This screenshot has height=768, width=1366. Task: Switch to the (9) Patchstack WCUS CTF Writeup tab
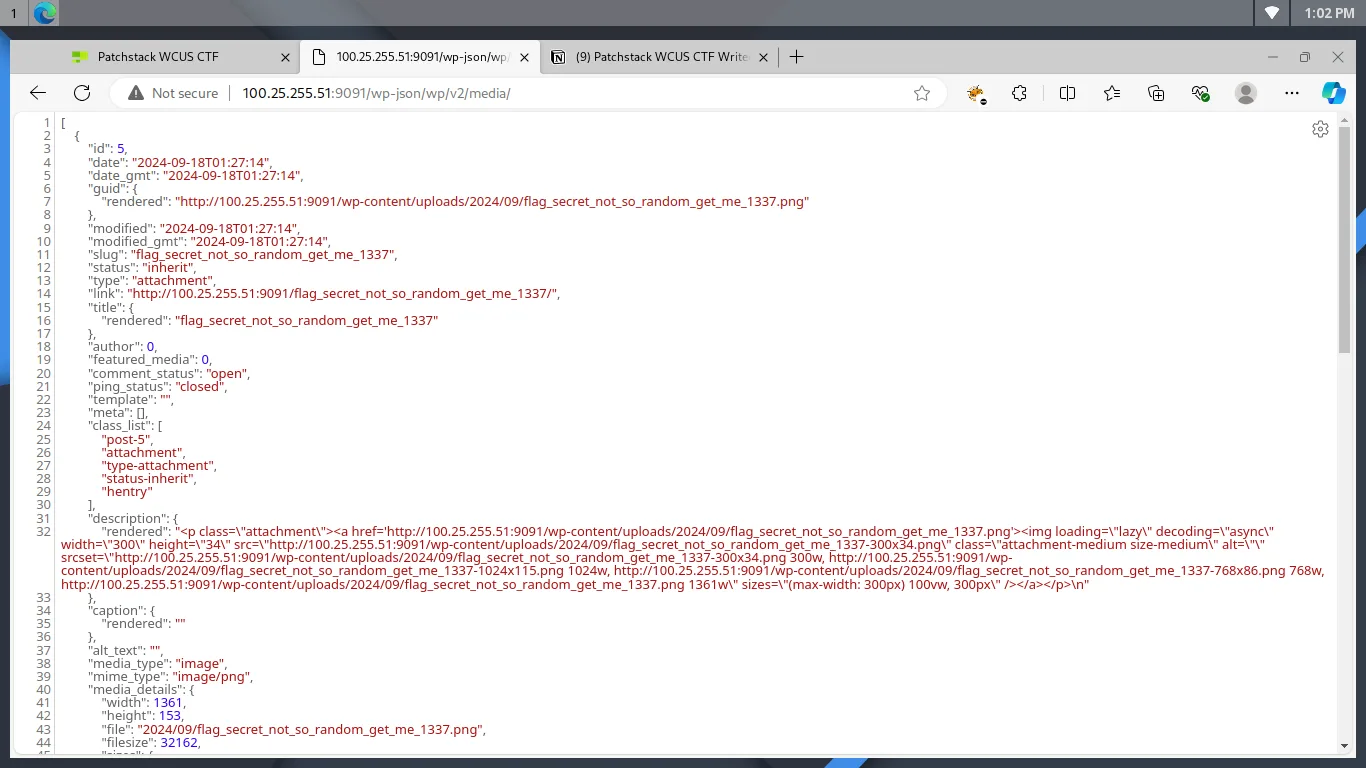click(660, 57)
